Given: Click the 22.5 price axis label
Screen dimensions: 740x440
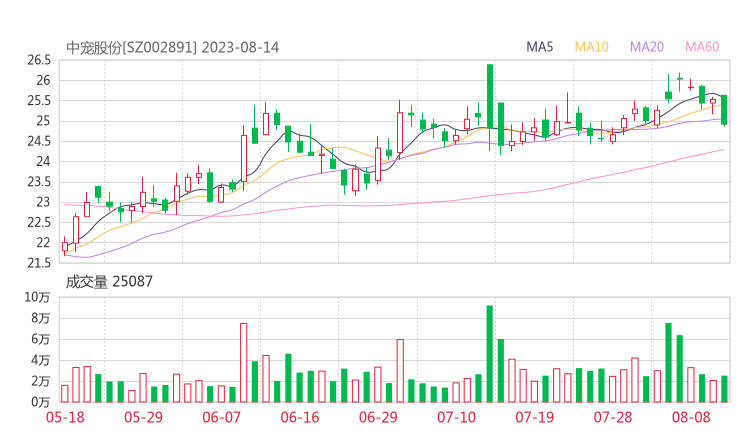Looking at the screenshot, I should [x=39, y=222].
